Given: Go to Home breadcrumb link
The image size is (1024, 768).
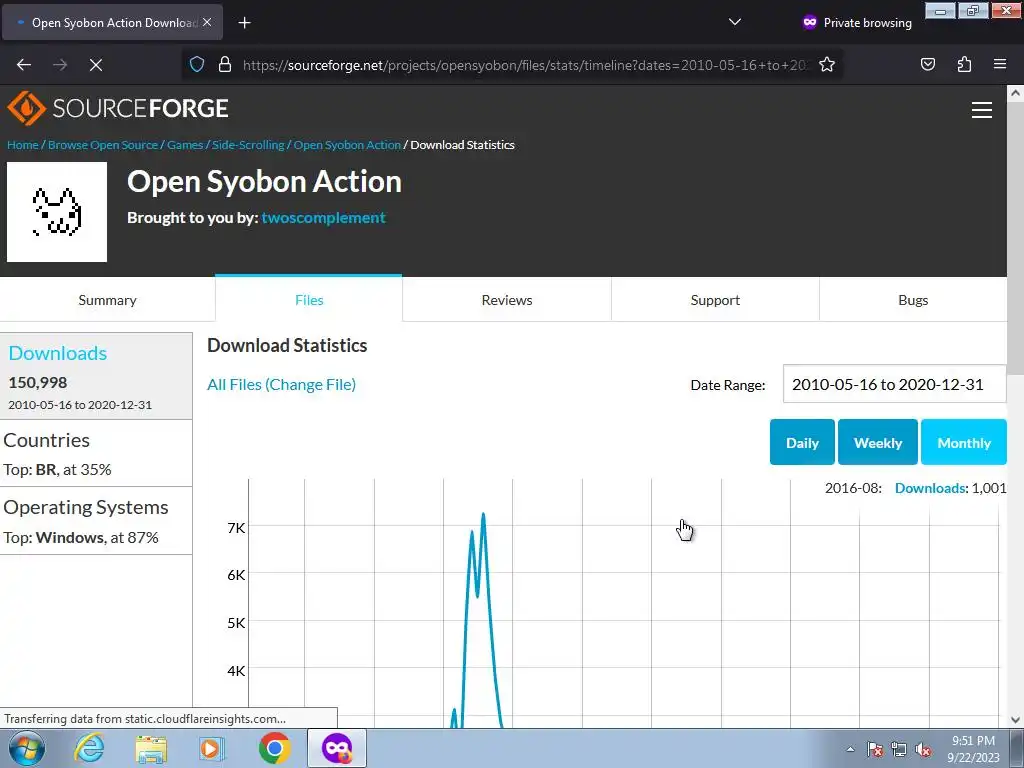Looking at the screenshot, I should tap(23, 145).
